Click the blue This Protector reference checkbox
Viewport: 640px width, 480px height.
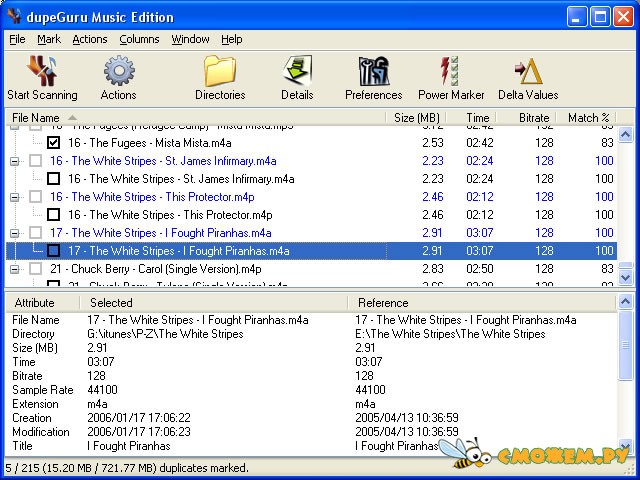click(x=36, y=197)
